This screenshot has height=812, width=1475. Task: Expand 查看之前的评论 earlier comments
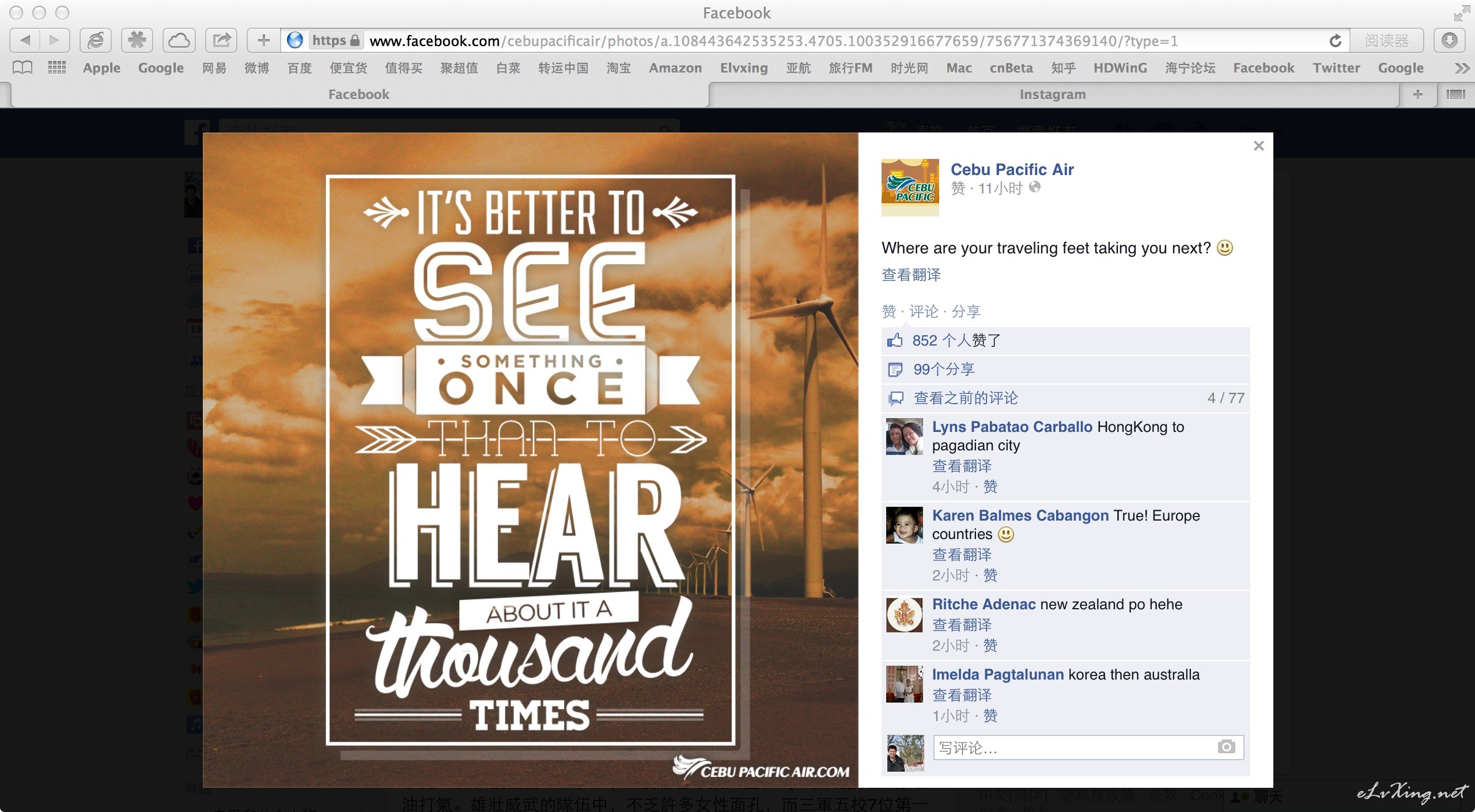966,399
